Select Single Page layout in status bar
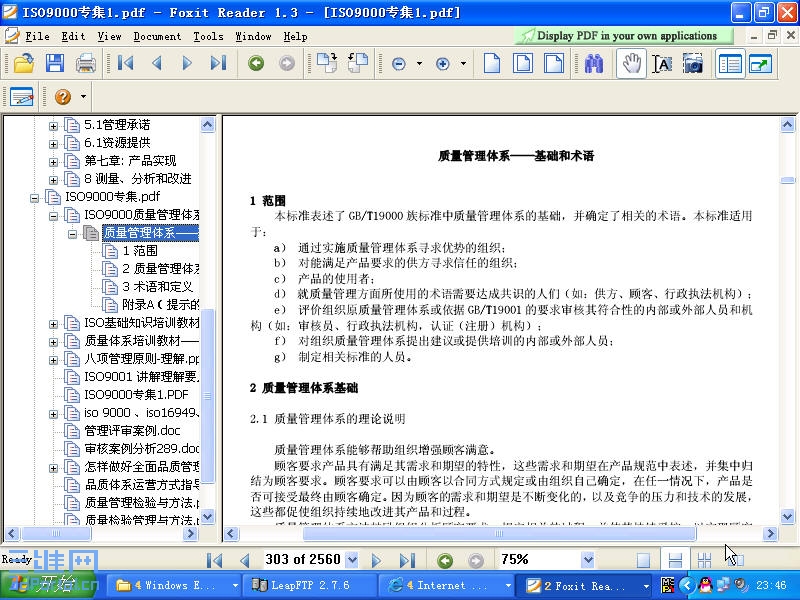The height and width of the screenshot is (600, 800). pyautogui.click(x=643, y=560)
